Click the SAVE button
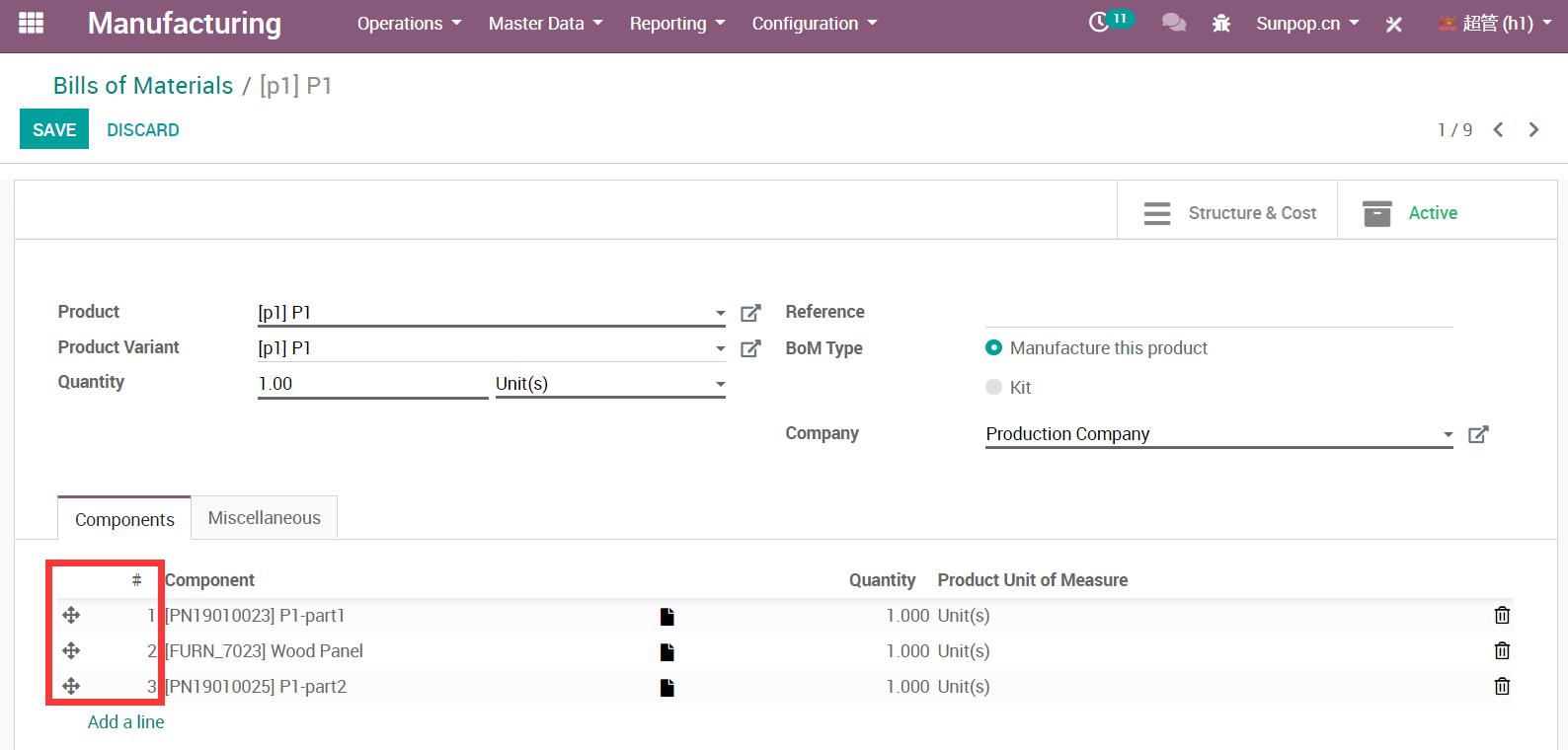This screenshot has width=1568, height=750. pos(54,129)
